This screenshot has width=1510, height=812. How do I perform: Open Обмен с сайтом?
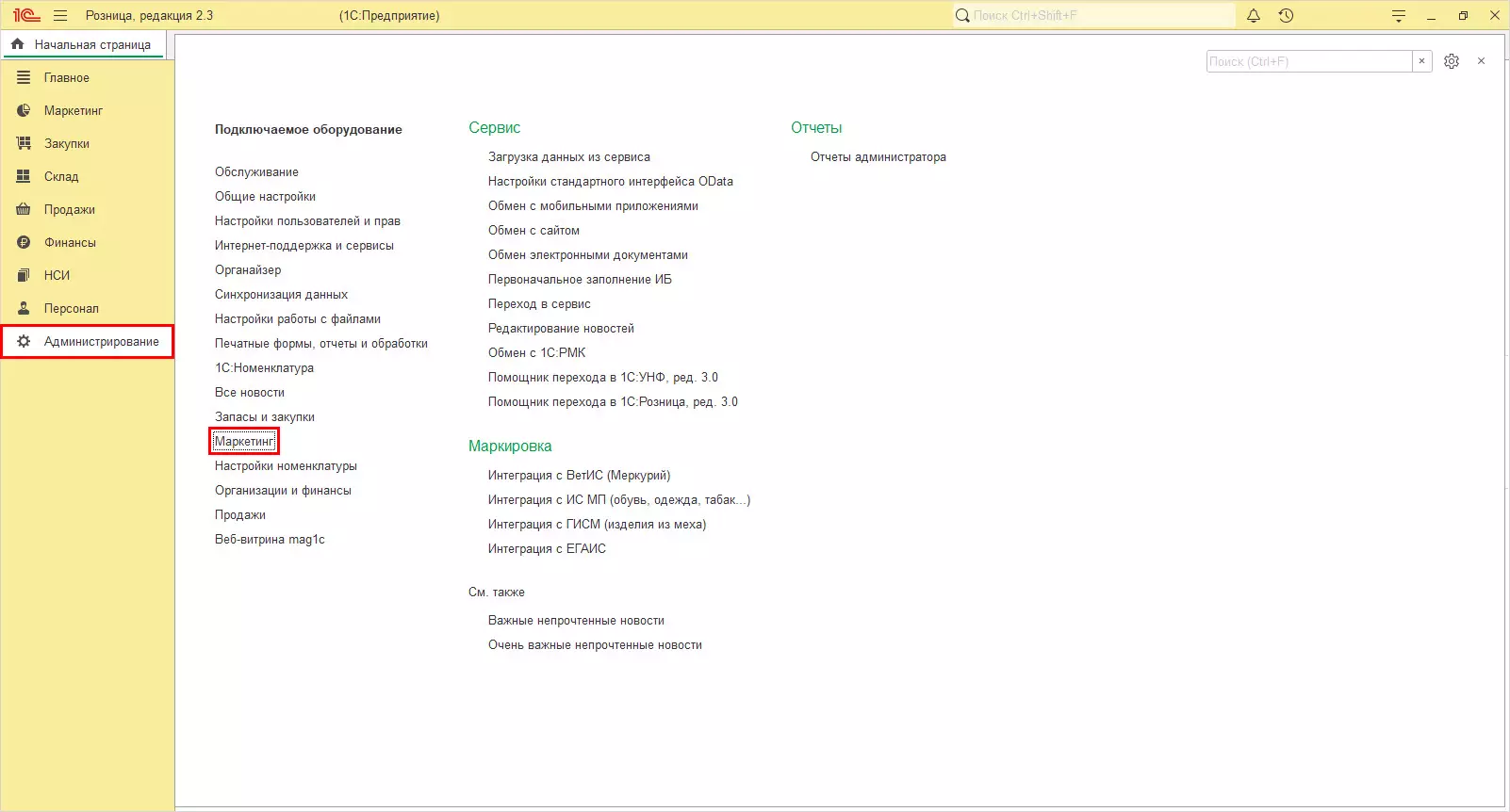point(533,231)
